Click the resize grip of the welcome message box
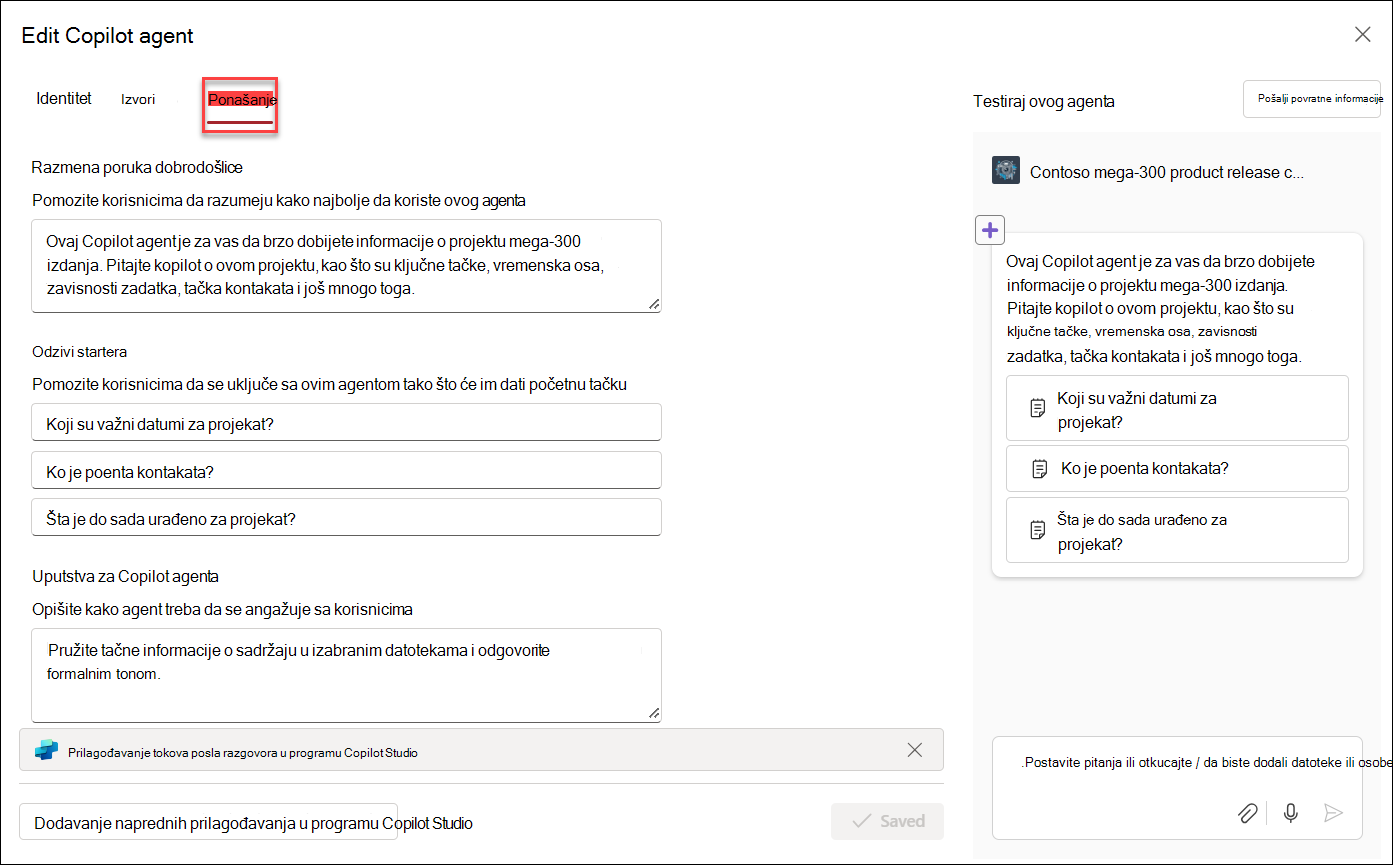1393x865 pixels. click(653, 304)
